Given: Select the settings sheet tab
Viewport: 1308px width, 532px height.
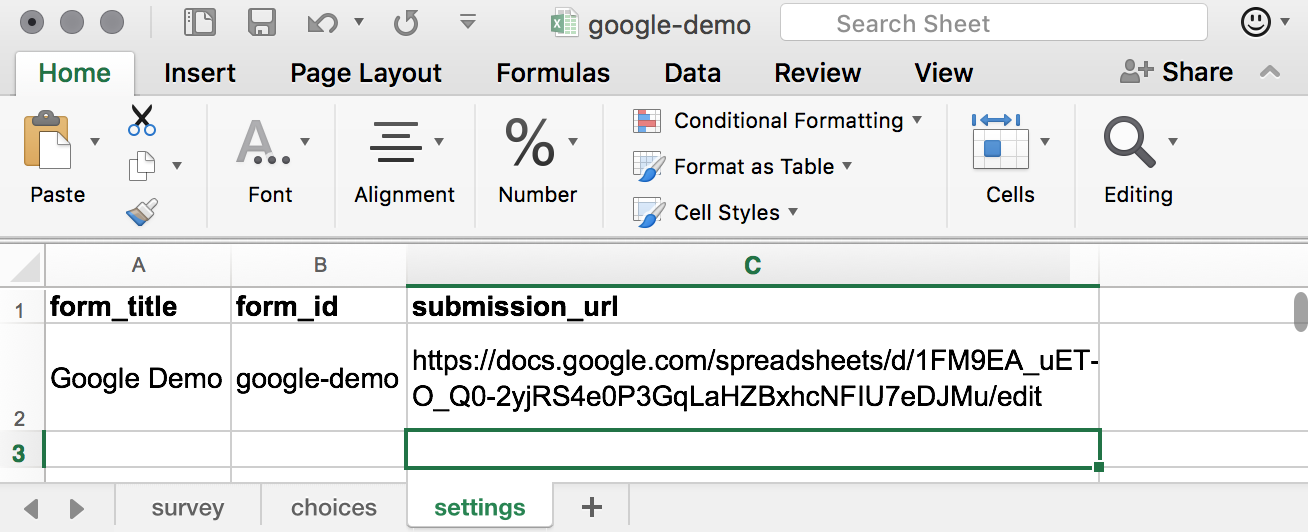Looking at the screenshot, I should coord(480,507).
